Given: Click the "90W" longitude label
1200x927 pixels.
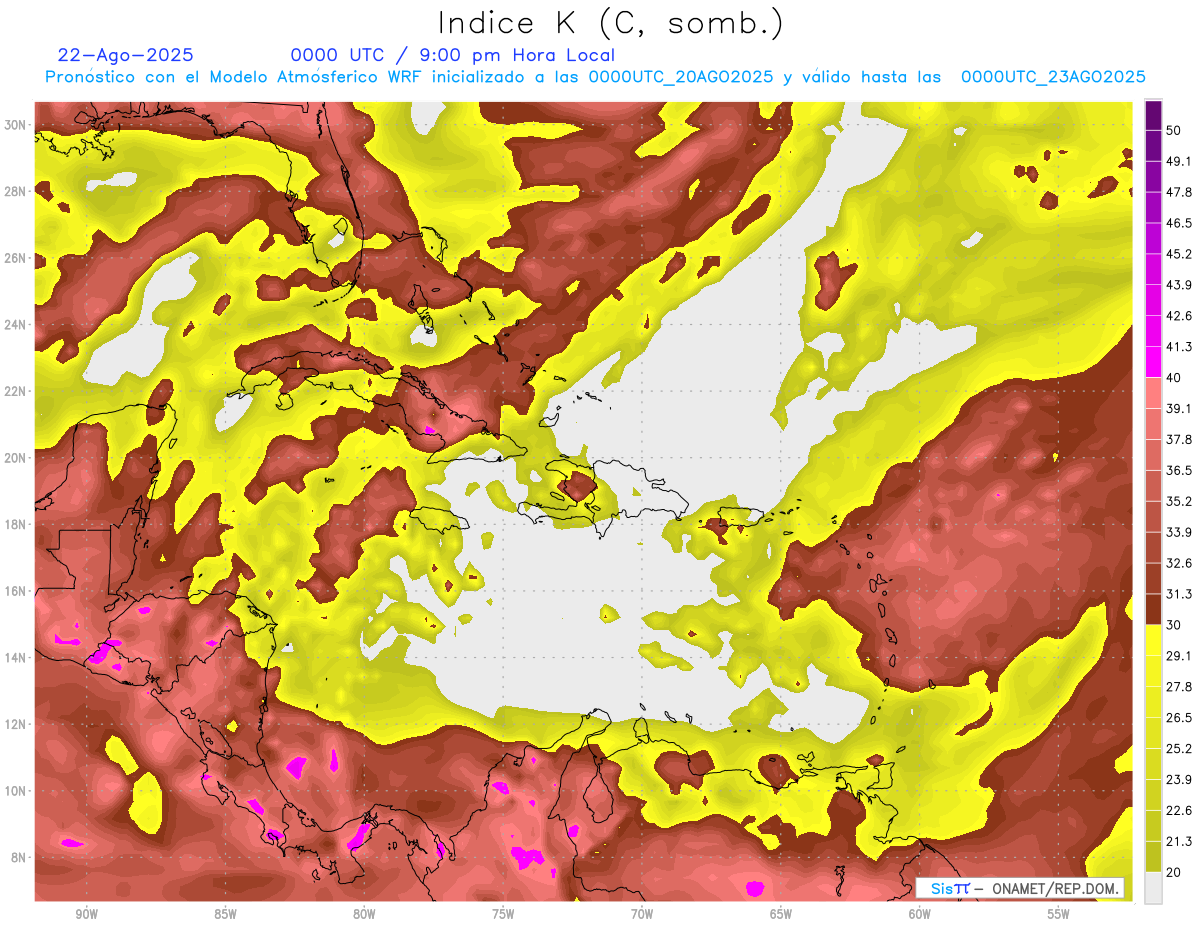Looking at the screenshot, I should point(86,914).
